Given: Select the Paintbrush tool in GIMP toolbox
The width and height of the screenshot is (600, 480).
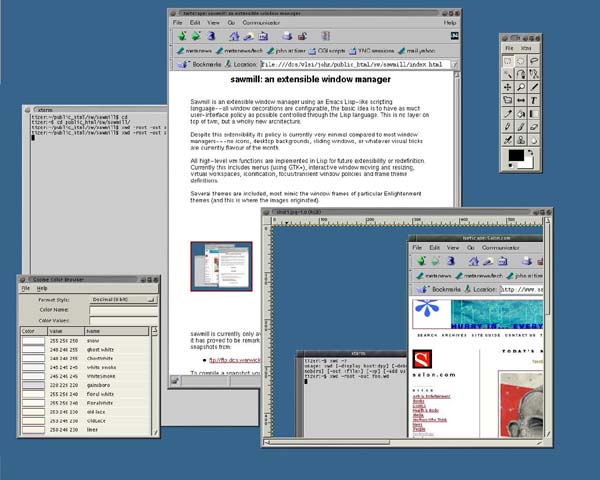Looking at the screenshot, I should [521, 127].
